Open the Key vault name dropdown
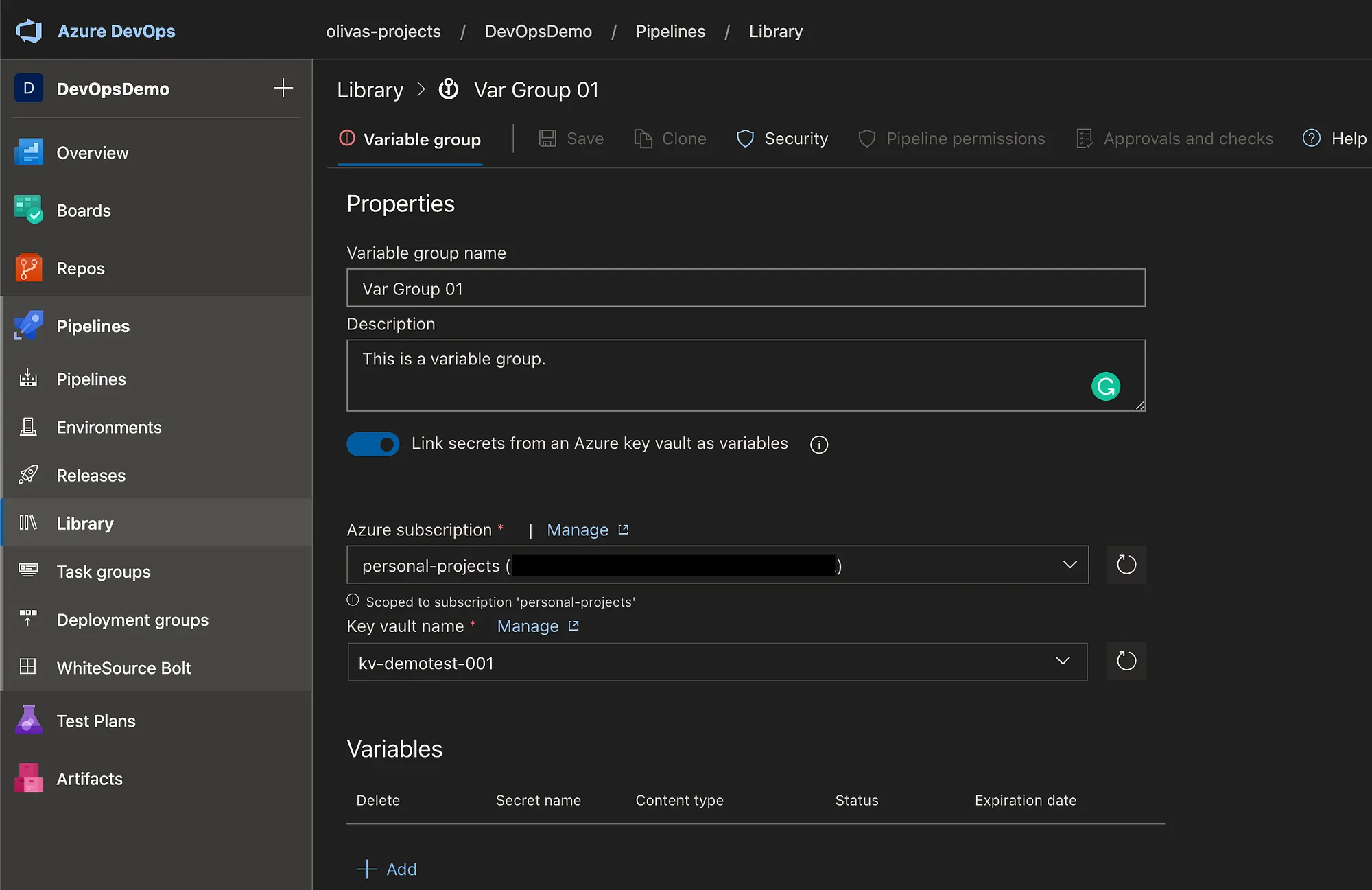This screenshot has width=1372, height=890. click(x=718, y=662)
